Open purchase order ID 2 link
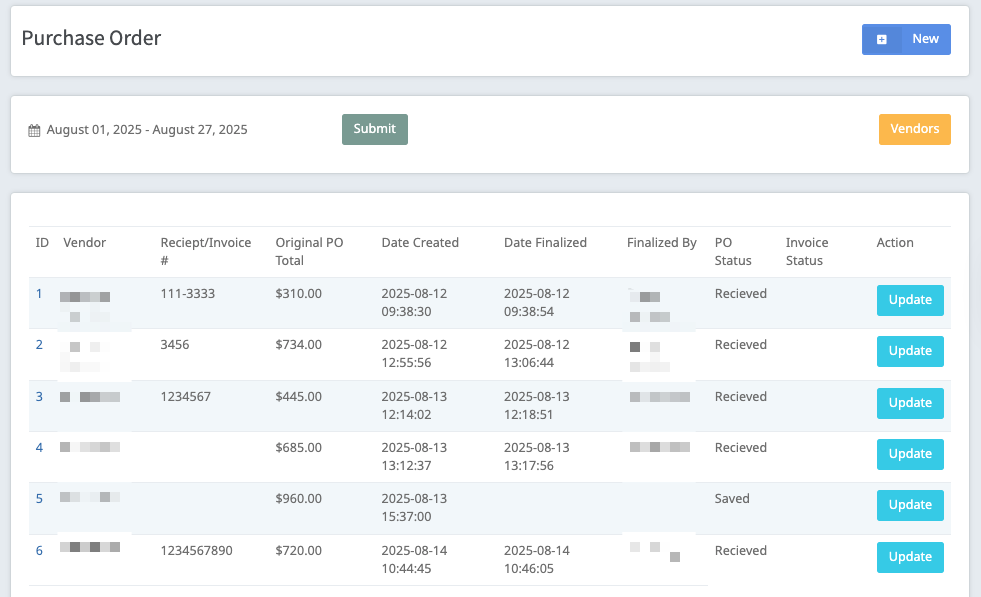 (x=40, y=345)
